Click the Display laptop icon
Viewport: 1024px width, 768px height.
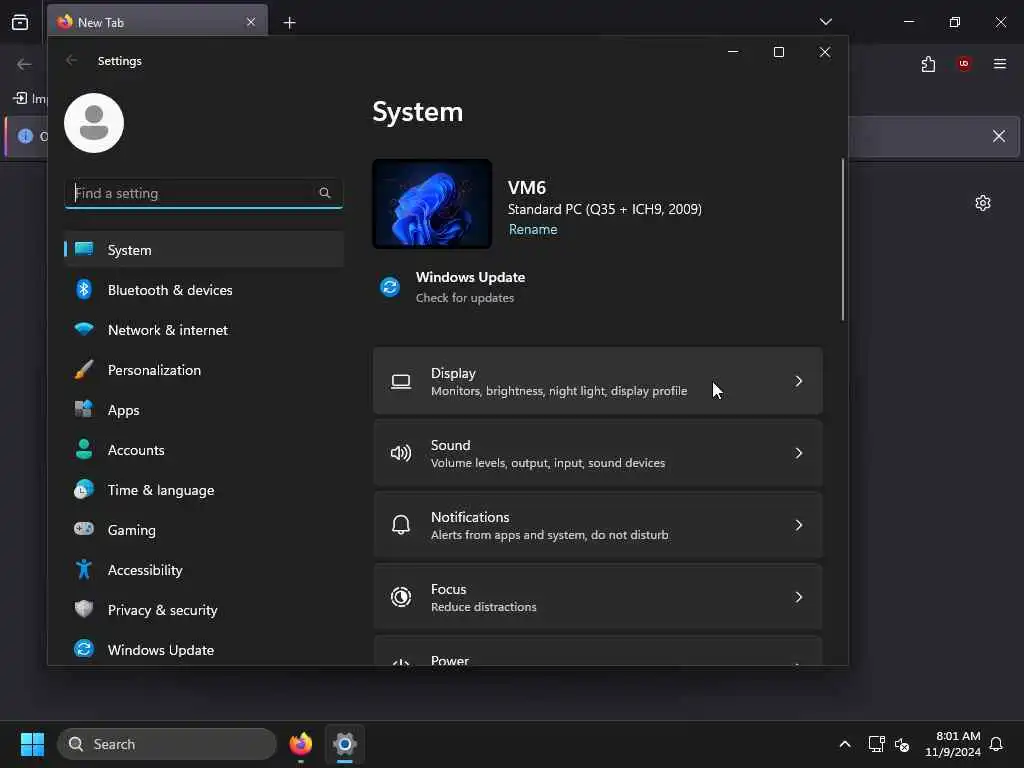(x=401, y=381)
